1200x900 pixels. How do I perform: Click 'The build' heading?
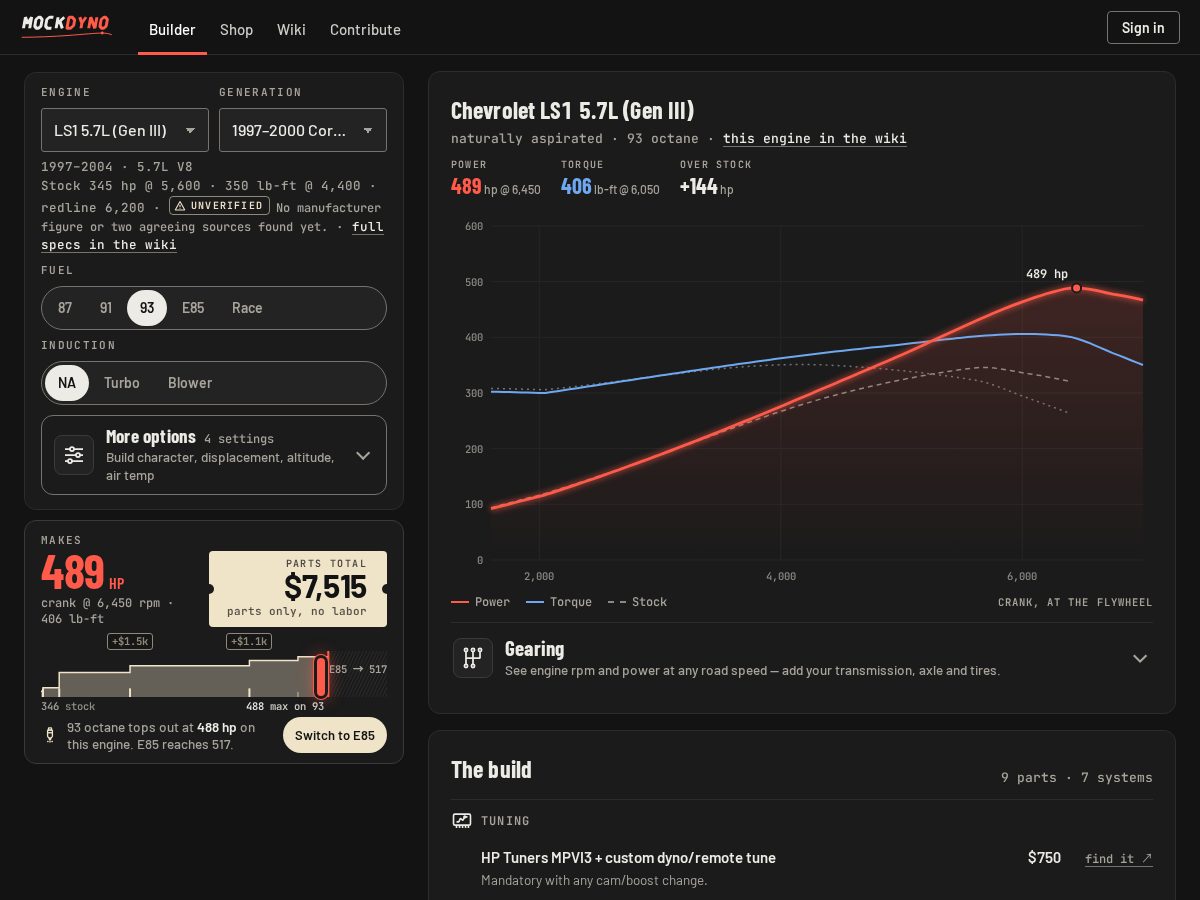pyautogui.click(x=491, y=769)
